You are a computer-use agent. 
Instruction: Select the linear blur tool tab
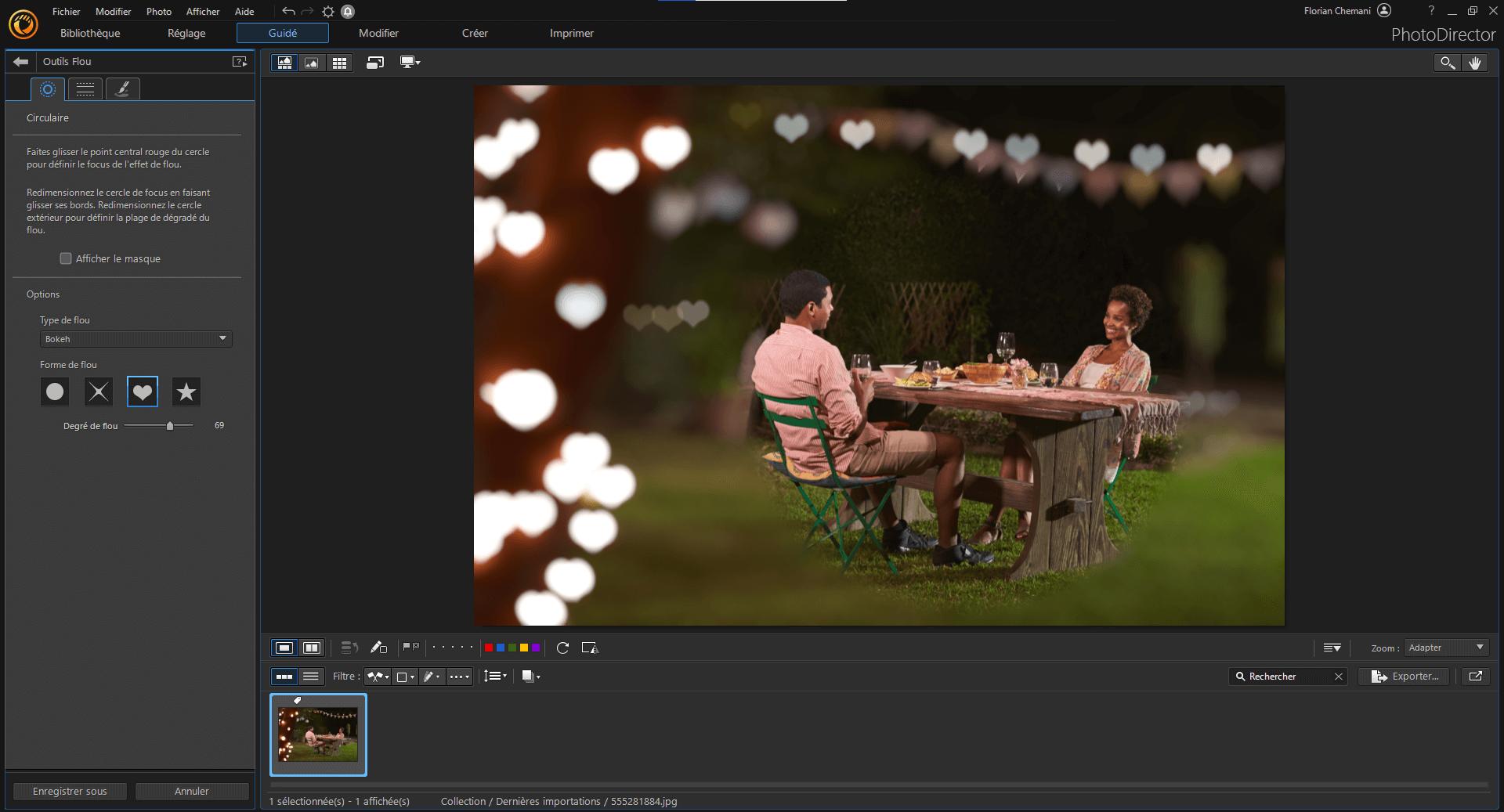pos(85,88)
